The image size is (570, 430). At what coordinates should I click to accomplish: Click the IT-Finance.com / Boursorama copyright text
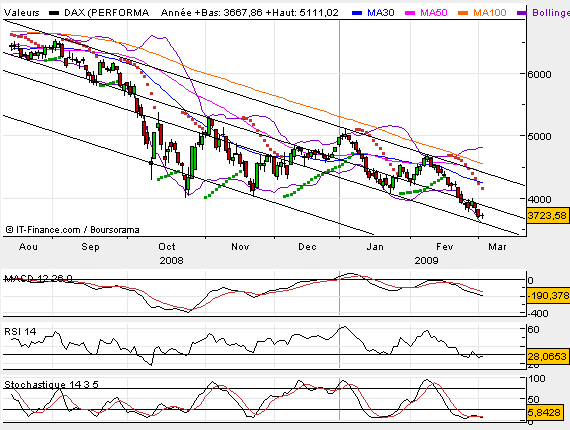coord(72,230)
